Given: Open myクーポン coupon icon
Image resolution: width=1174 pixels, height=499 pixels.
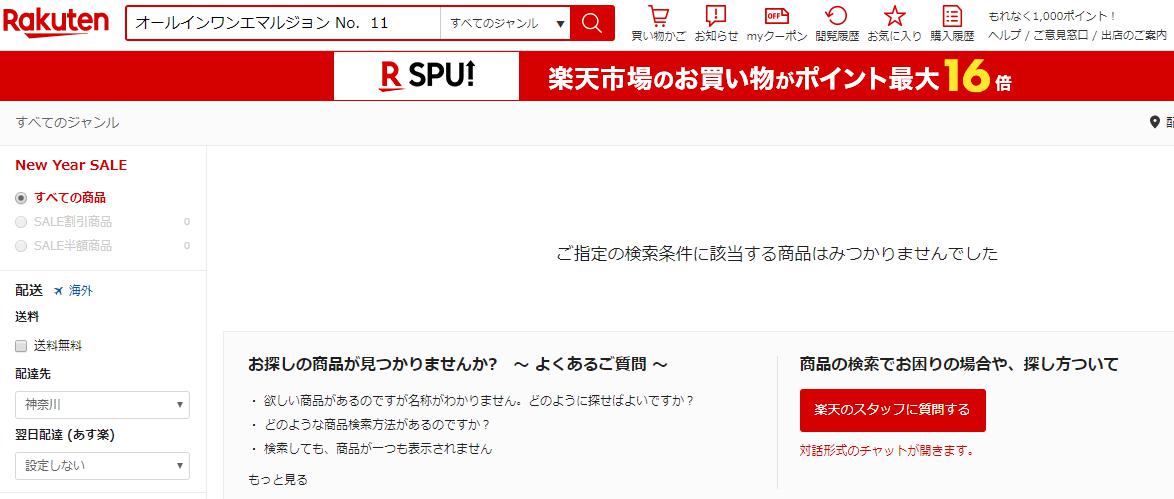Looking at the screenshot, I should [x=776, y=24].
